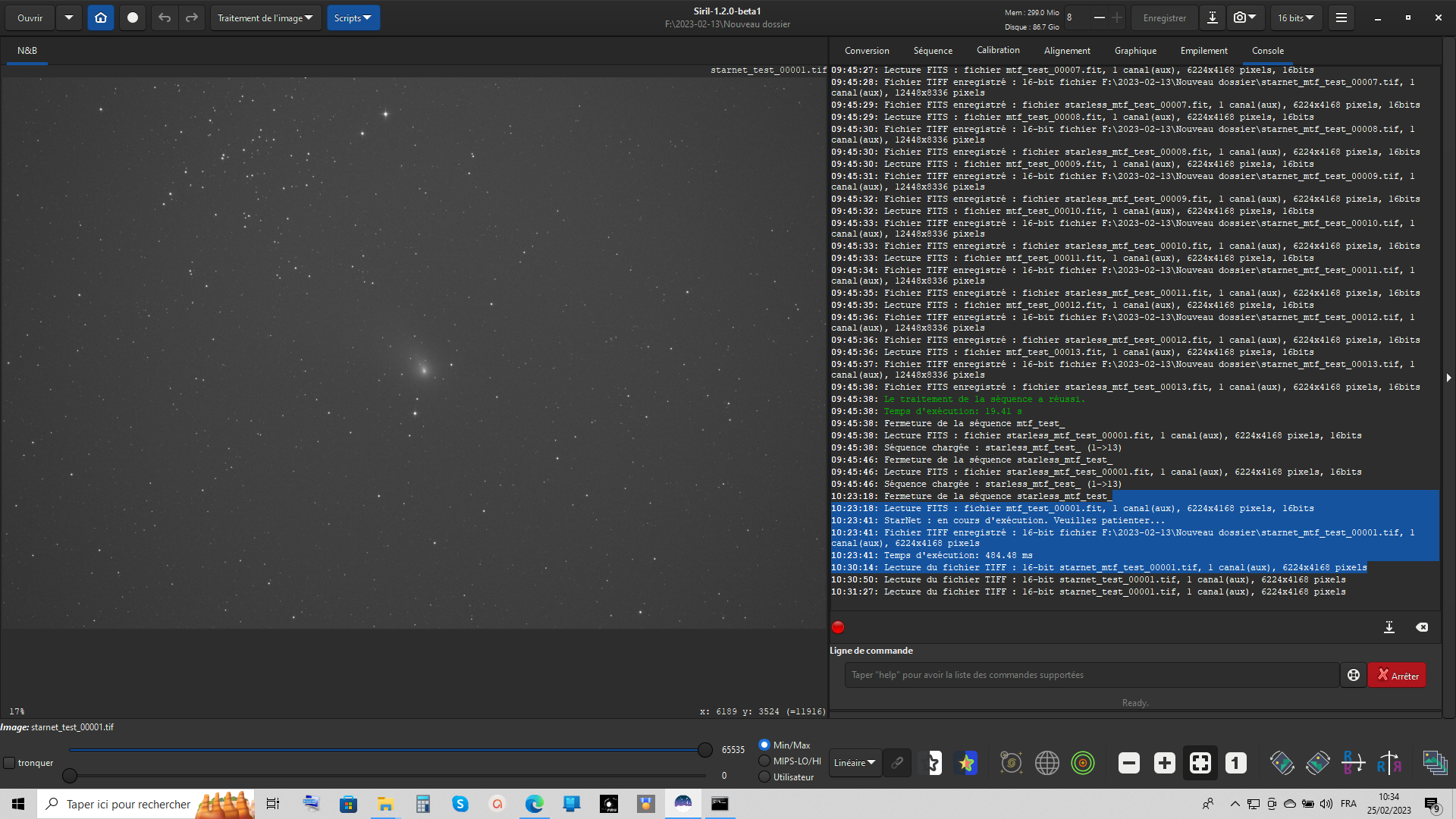Click into the command line input field
Screen dimensions: 1456x819
click(1090, 675)
